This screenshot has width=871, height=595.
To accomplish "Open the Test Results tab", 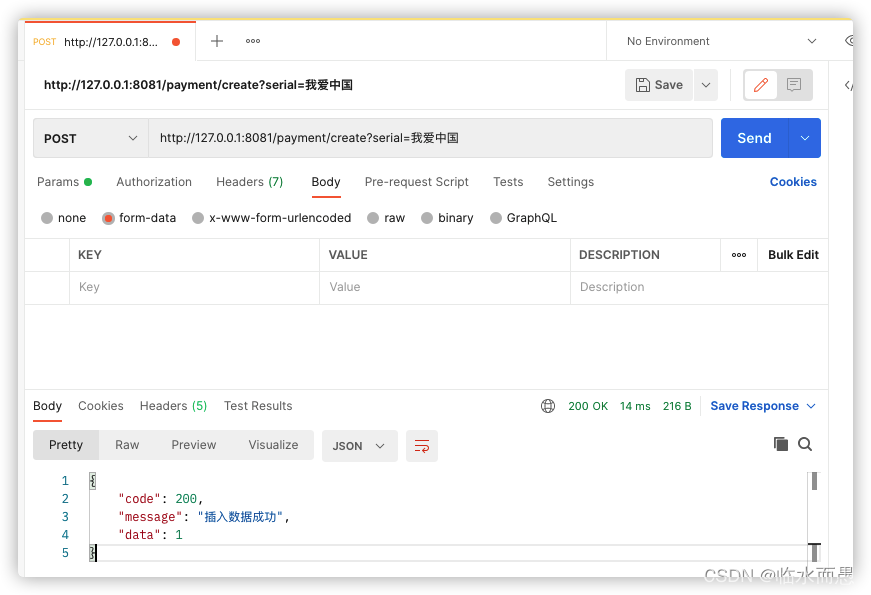I will pos(258,406).
